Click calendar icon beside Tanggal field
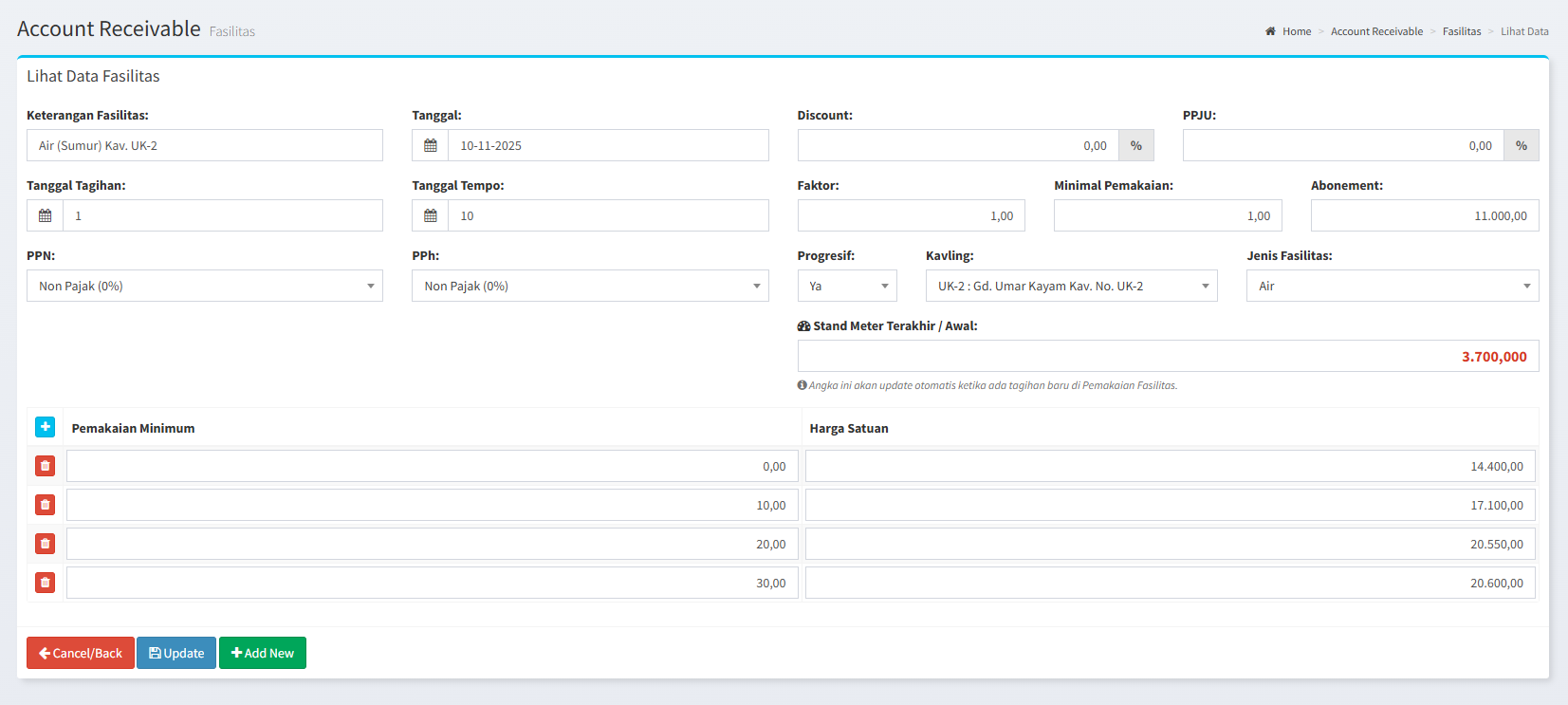Viewport: 1568px width, 705px height. point(430,145)
